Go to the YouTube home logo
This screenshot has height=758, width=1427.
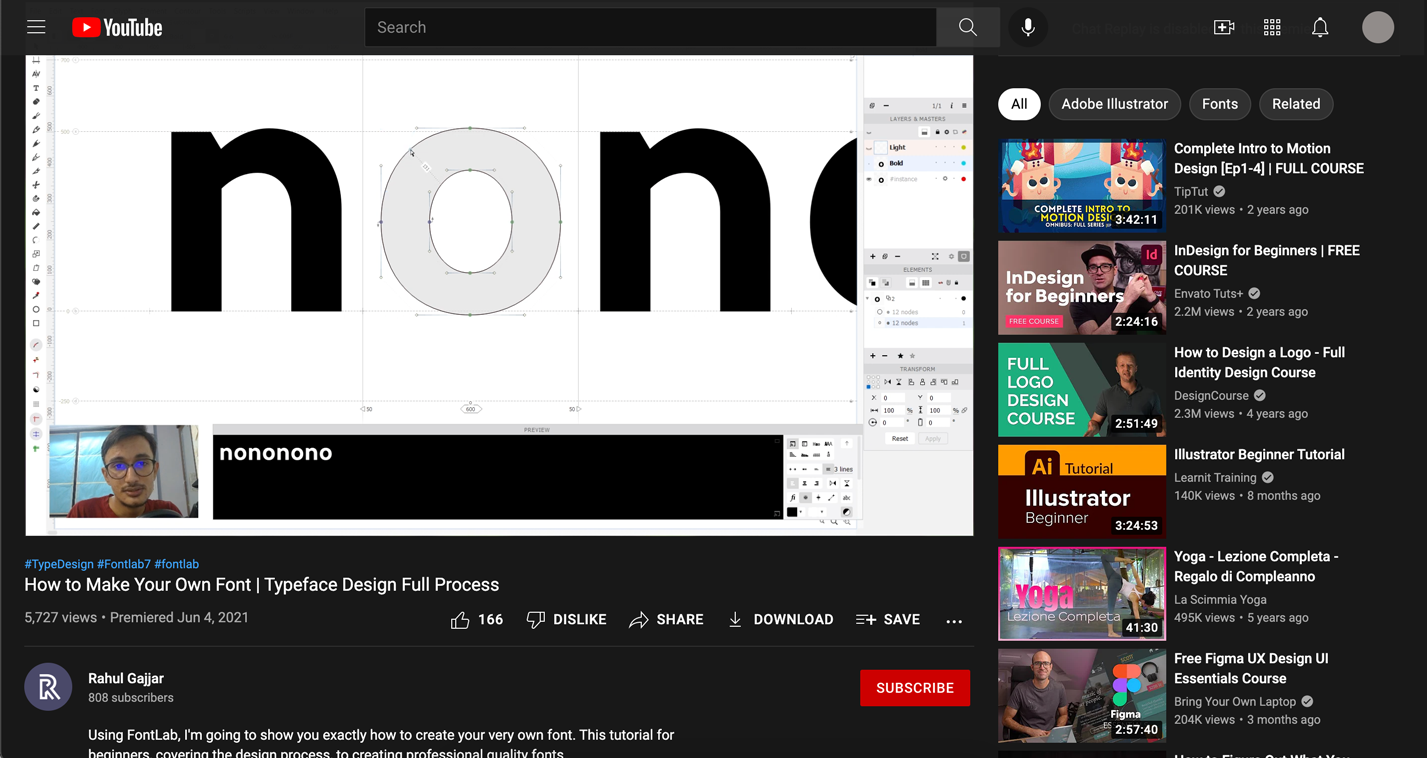(117, 28)
